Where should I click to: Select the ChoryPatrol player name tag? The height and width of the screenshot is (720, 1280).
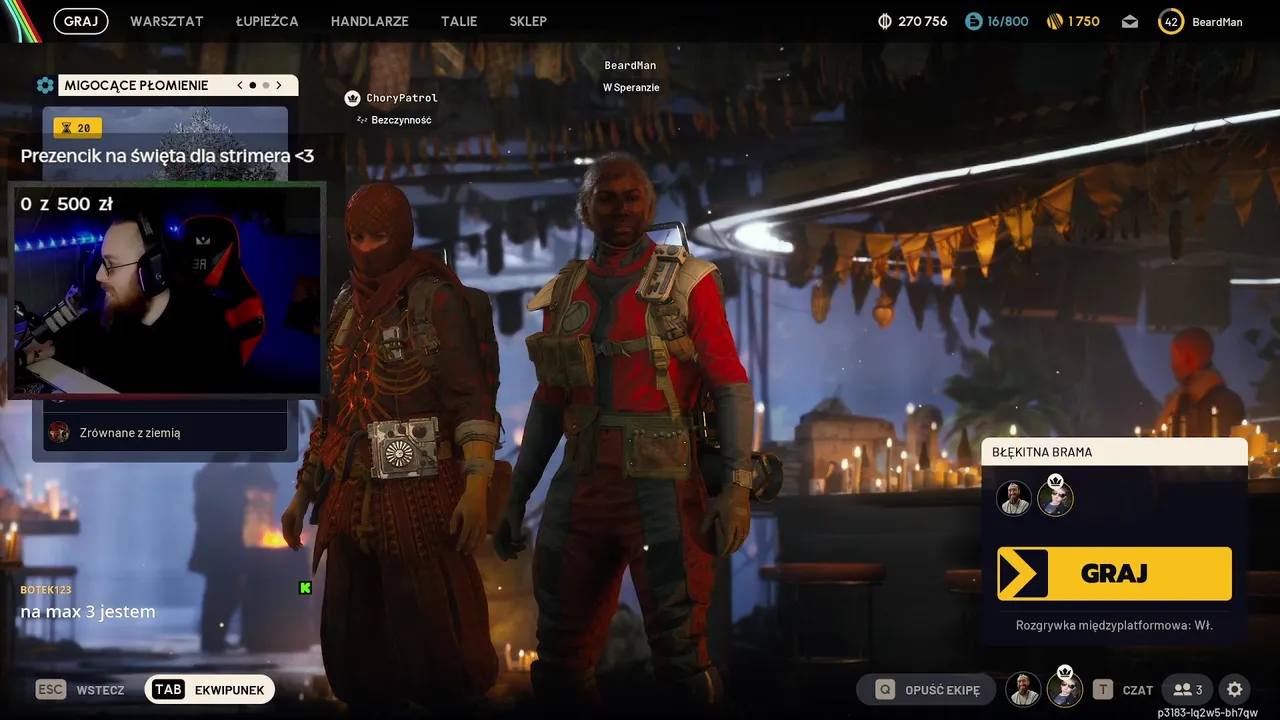402,98
